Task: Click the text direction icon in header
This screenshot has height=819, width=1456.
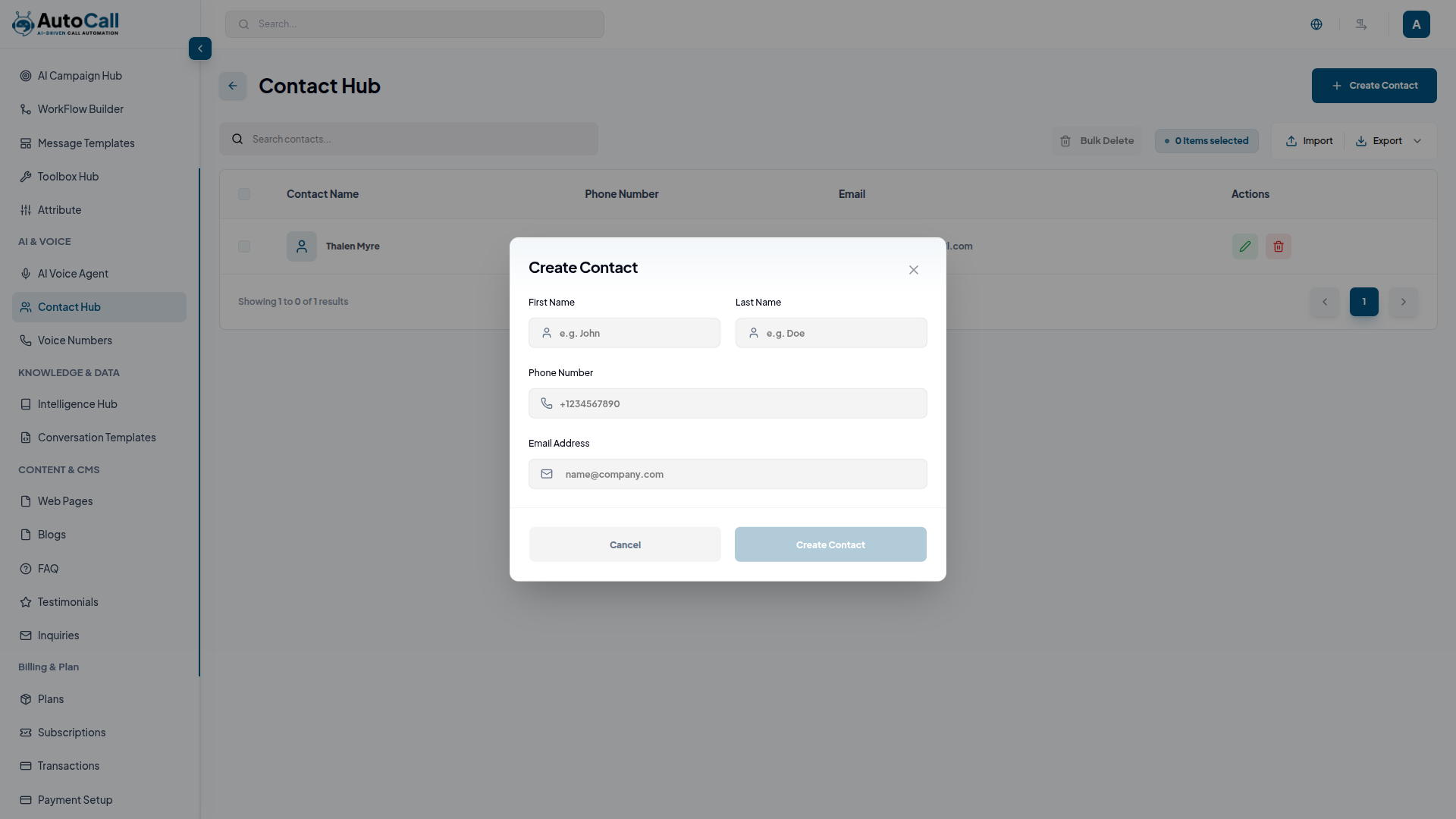Action: 1361,24
